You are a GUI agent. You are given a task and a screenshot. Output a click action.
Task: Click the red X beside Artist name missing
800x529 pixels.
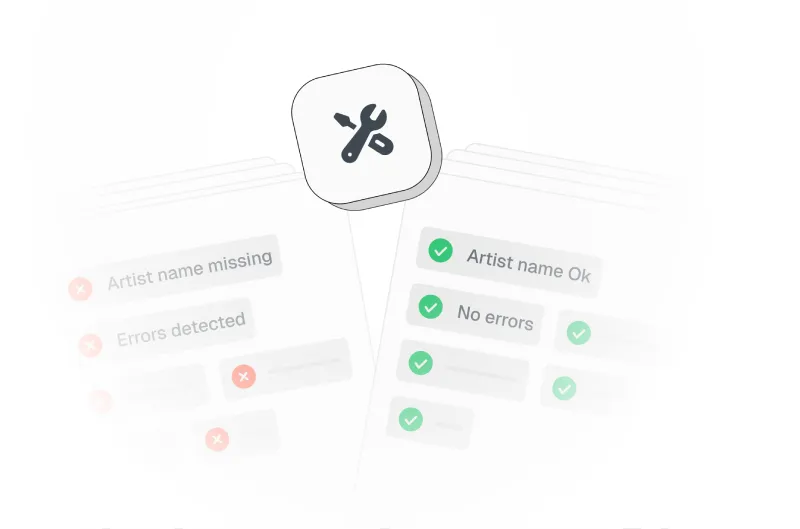point(80,289)
